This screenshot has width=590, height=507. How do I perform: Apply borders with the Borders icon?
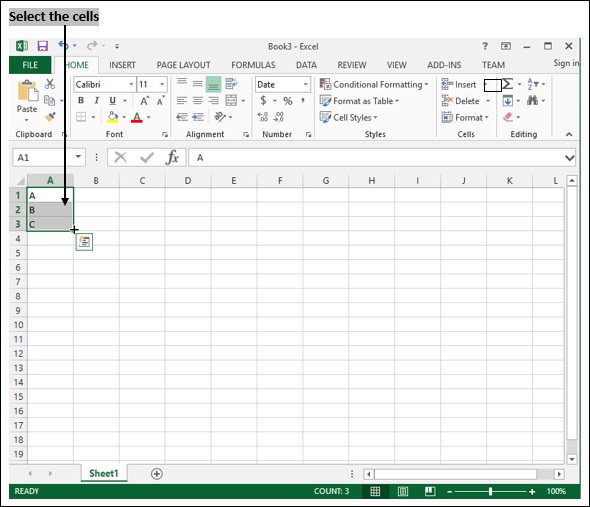(81, 117)
